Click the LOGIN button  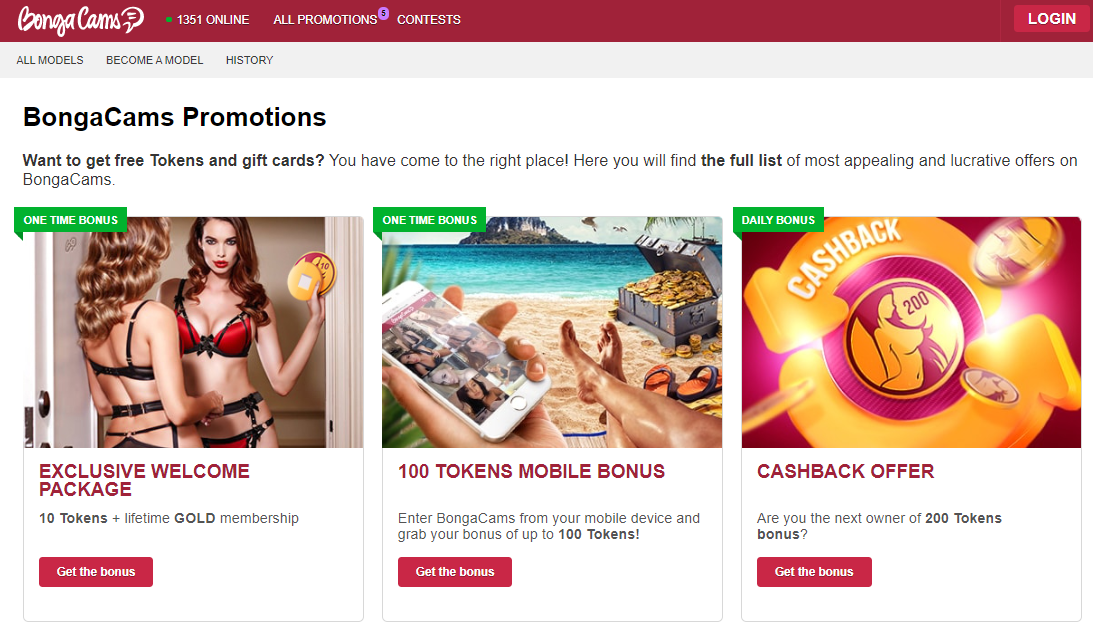(x=1052, y=19)
